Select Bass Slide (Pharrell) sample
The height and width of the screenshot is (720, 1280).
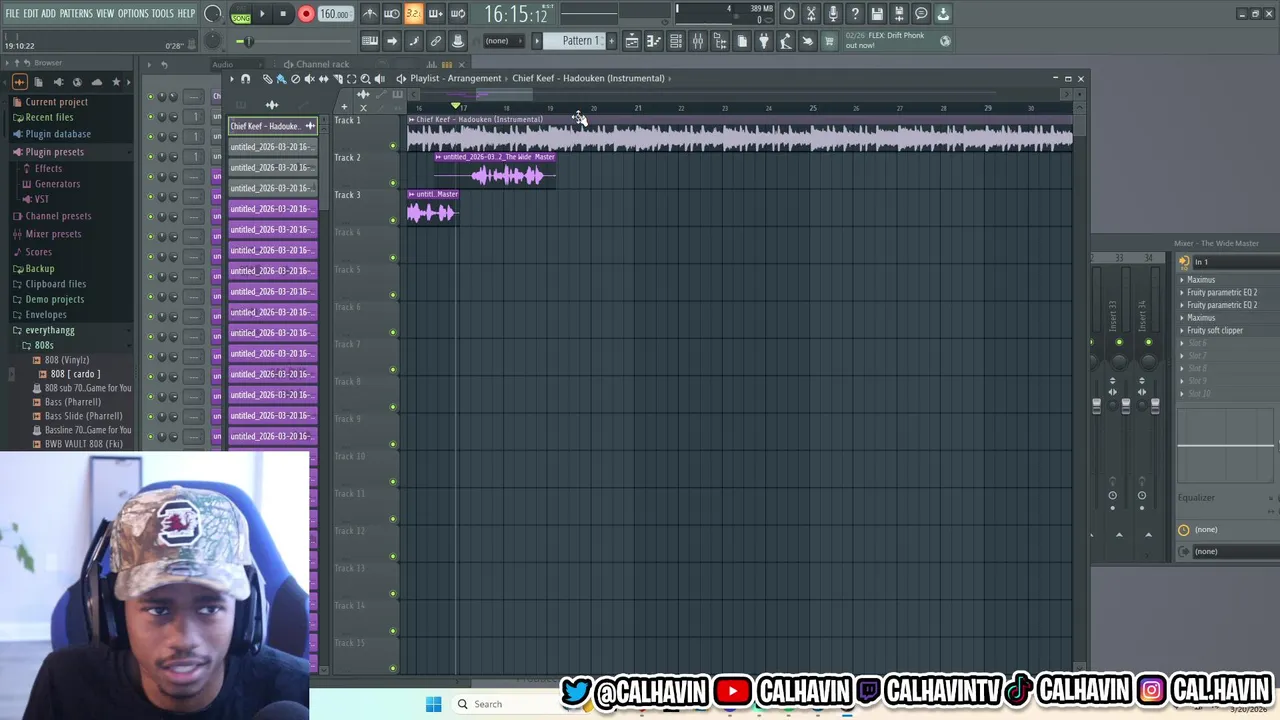click(83, 416)
